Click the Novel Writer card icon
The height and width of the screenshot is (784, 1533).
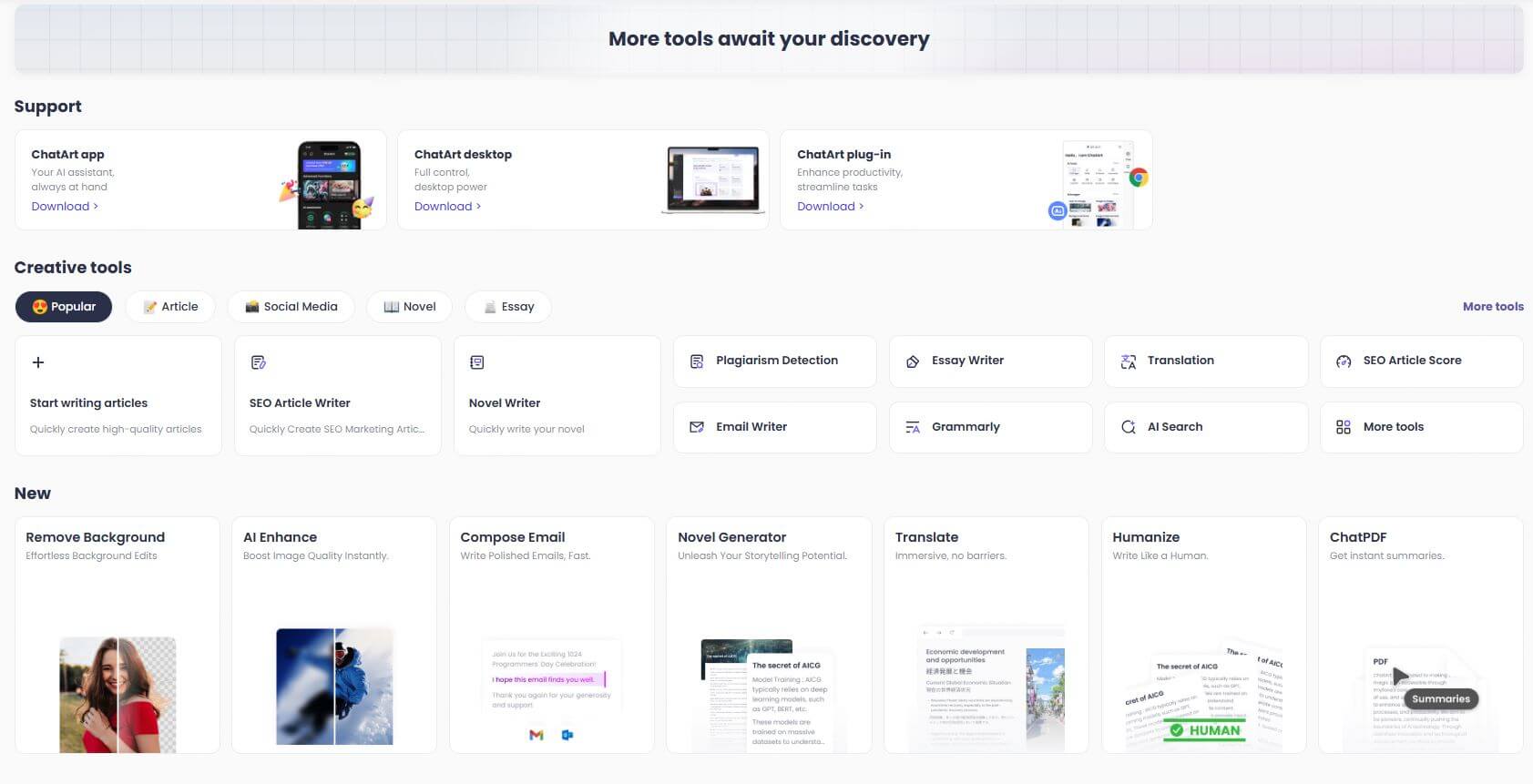point(476,362)
